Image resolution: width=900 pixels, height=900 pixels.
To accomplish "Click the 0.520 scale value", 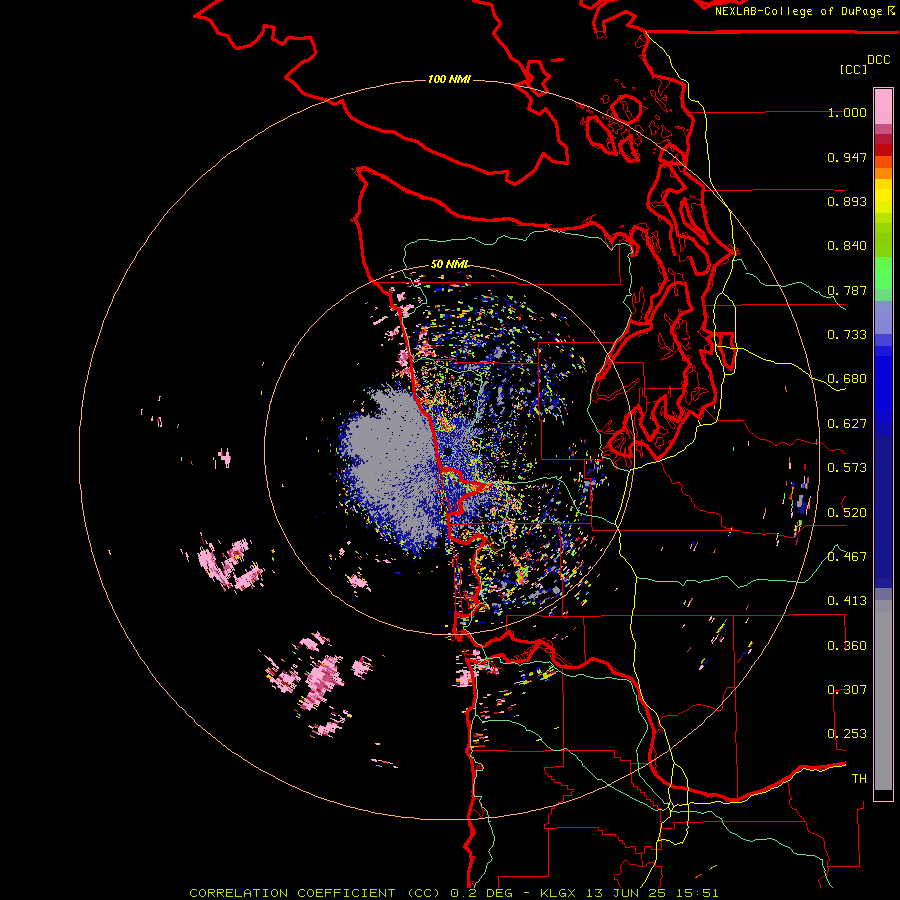I will [x=847, y=513].
